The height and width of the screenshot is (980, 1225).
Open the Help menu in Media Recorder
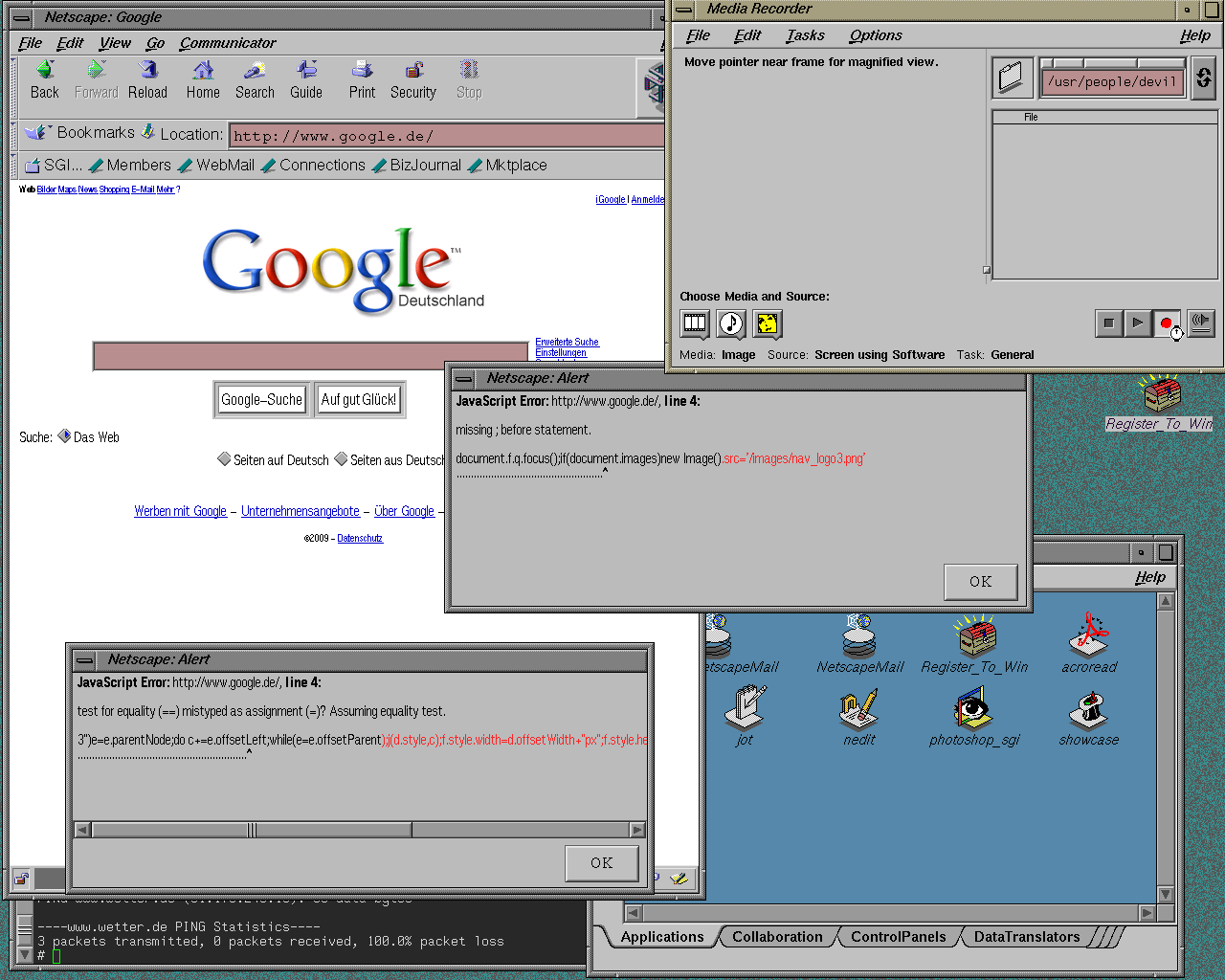coord(1195,35)
